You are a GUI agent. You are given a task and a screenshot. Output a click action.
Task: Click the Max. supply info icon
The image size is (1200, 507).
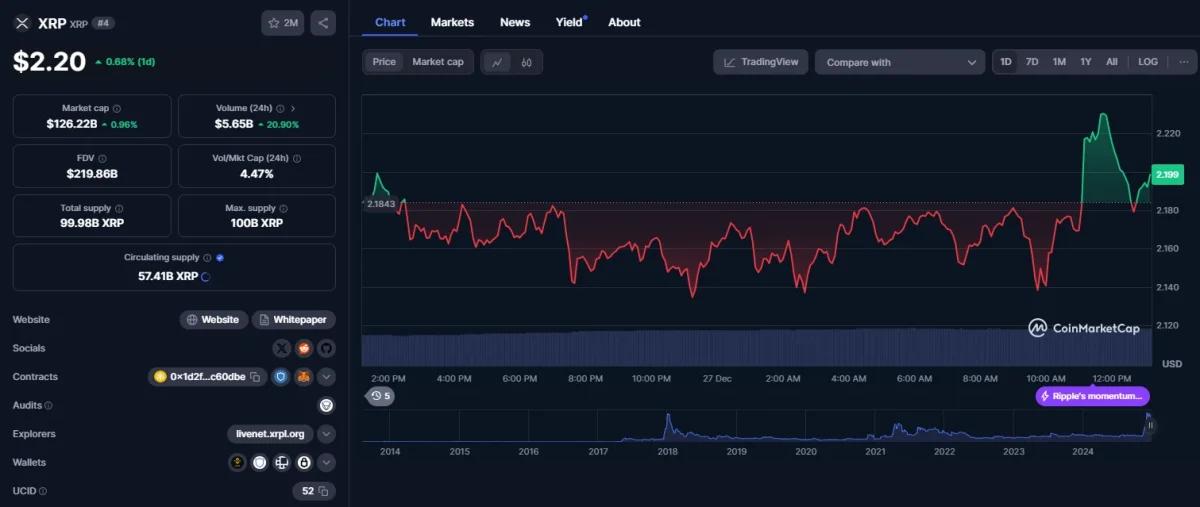click(284, 208)
